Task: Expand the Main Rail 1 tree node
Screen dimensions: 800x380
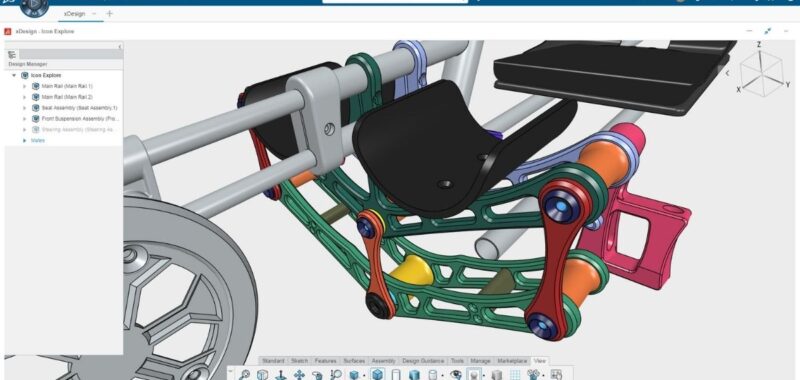Action: coord(24,86)
